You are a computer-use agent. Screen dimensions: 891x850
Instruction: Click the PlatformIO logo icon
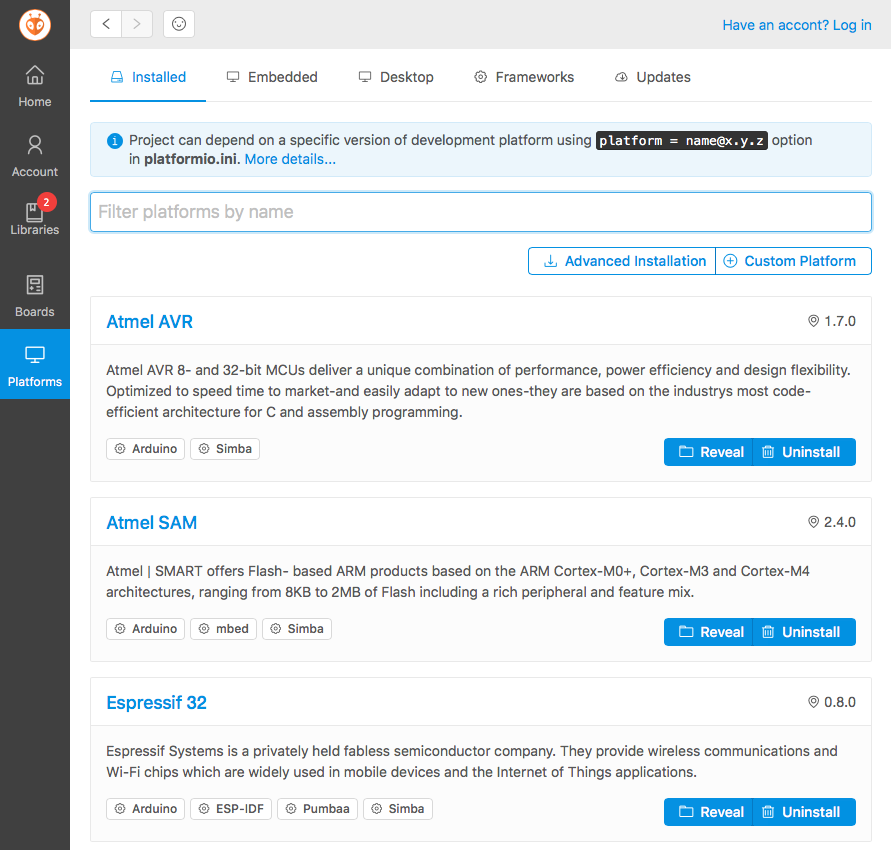click(35, 25)
